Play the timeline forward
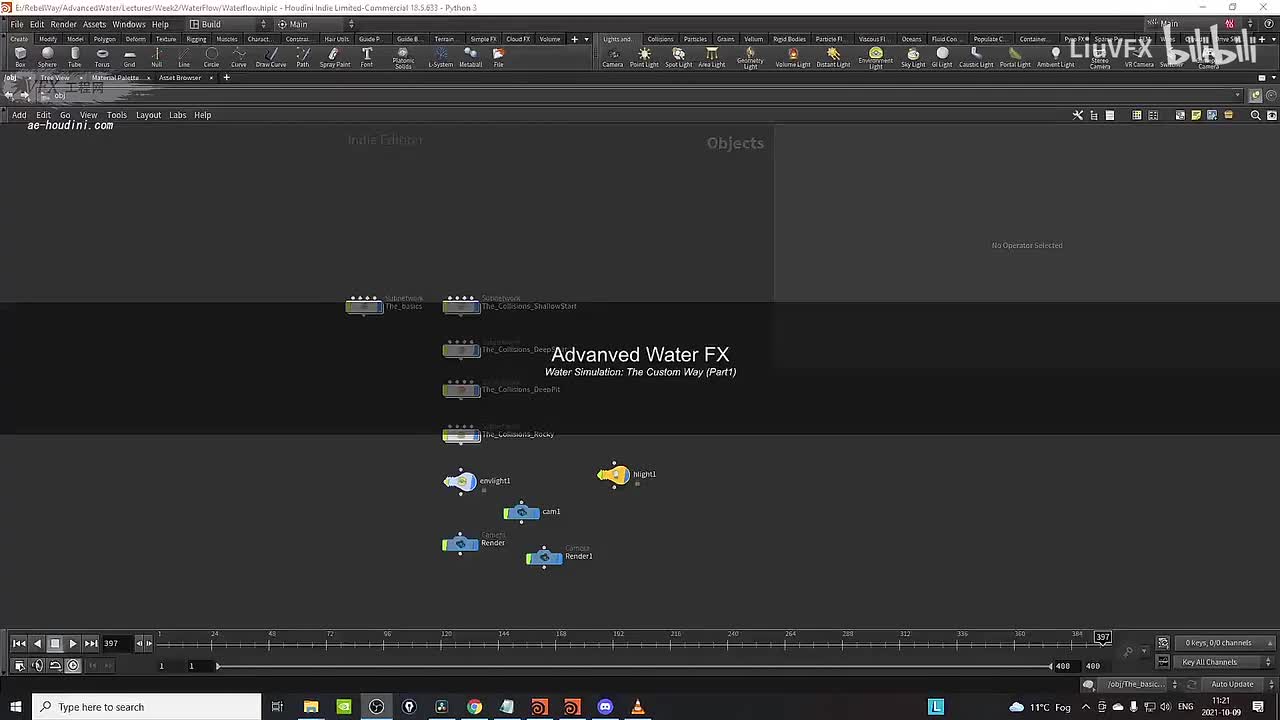 (x=73, y=643)
